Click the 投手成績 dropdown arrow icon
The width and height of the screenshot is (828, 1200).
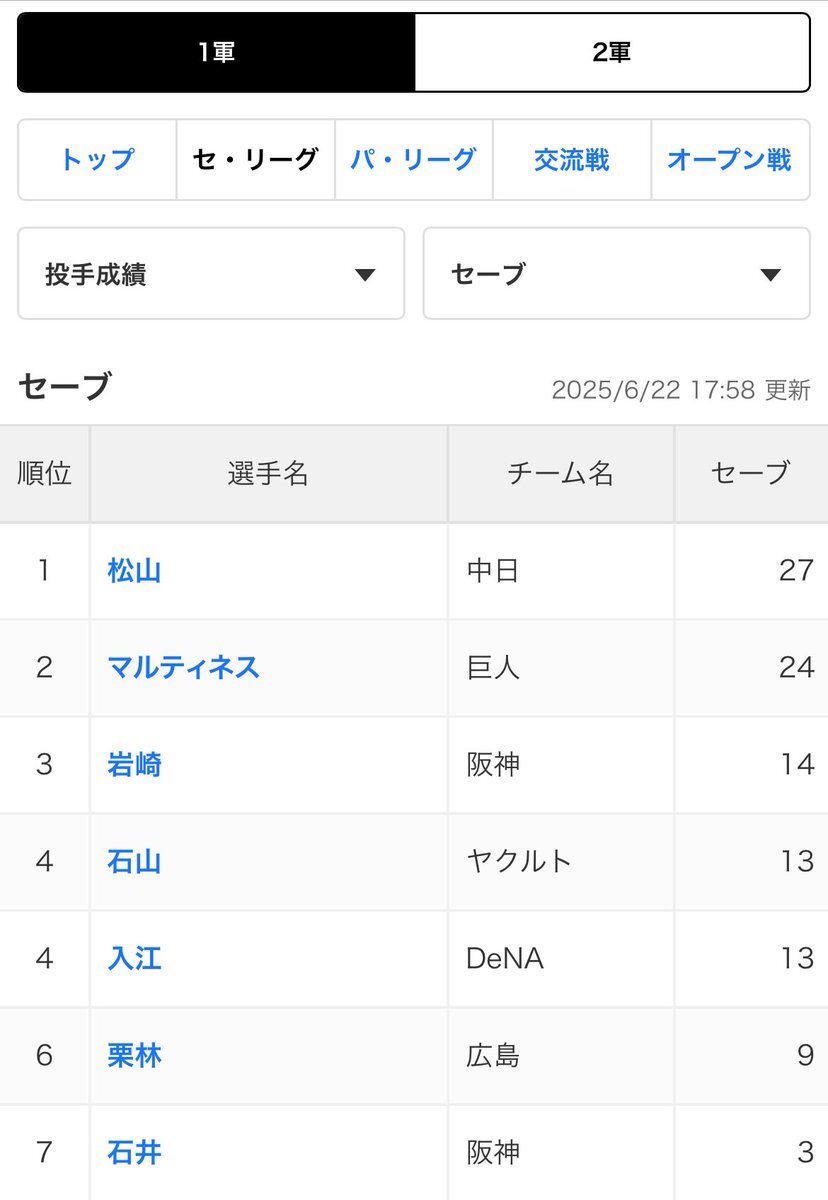tap(365, 275)
